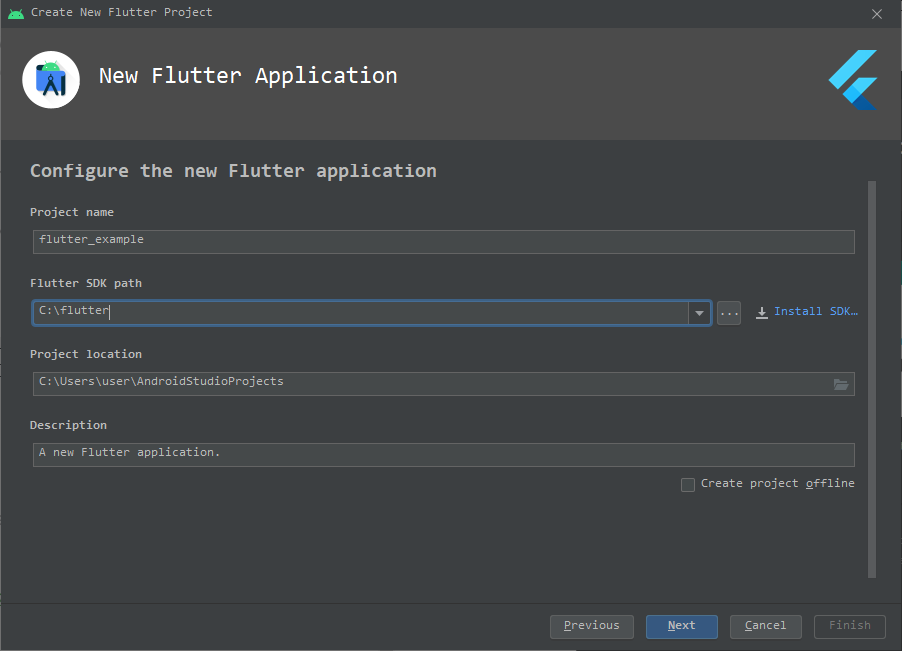Click the 'Configure the new Flutter application' heading
902x651 pixels.
233,171
